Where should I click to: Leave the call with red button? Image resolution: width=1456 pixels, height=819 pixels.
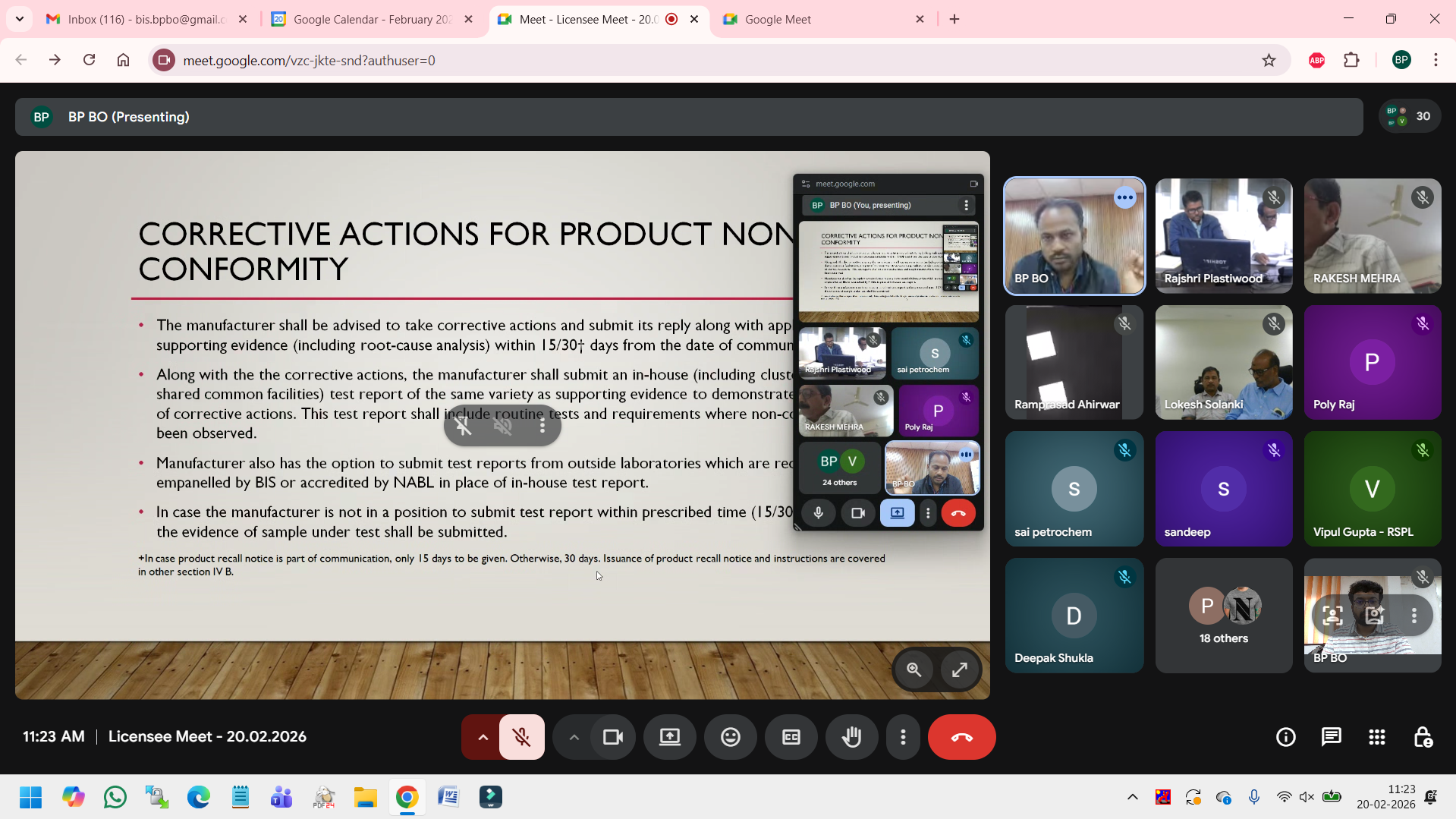click(961, 737)
